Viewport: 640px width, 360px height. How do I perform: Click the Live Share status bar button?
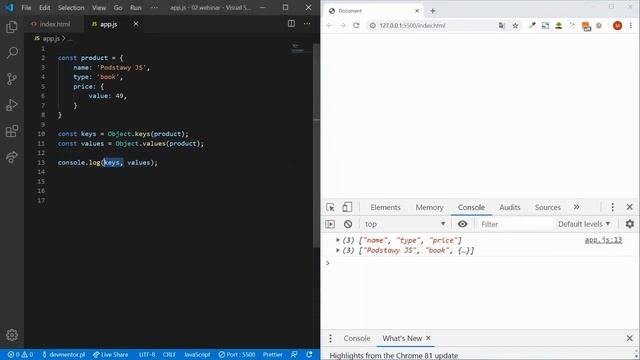[110, 354]
